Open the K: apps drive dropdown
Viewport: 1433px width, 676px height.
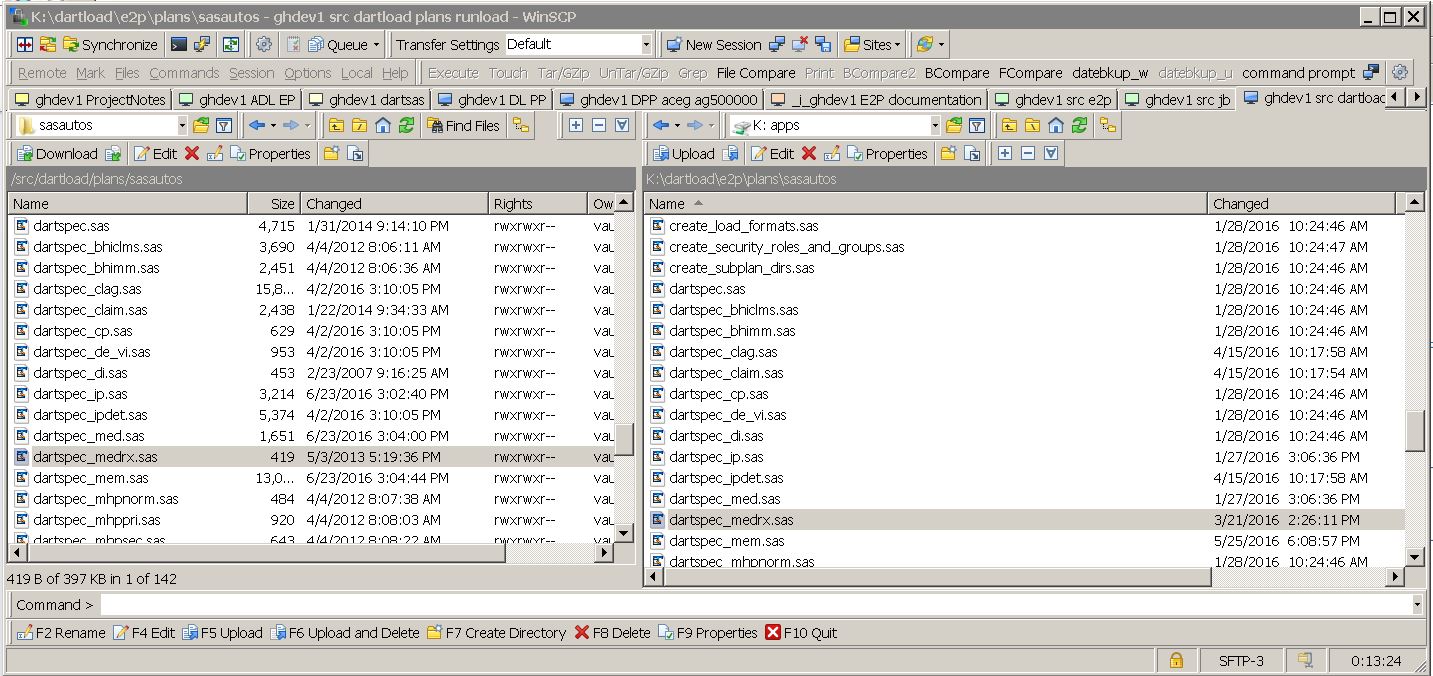[x=934, y=126]
